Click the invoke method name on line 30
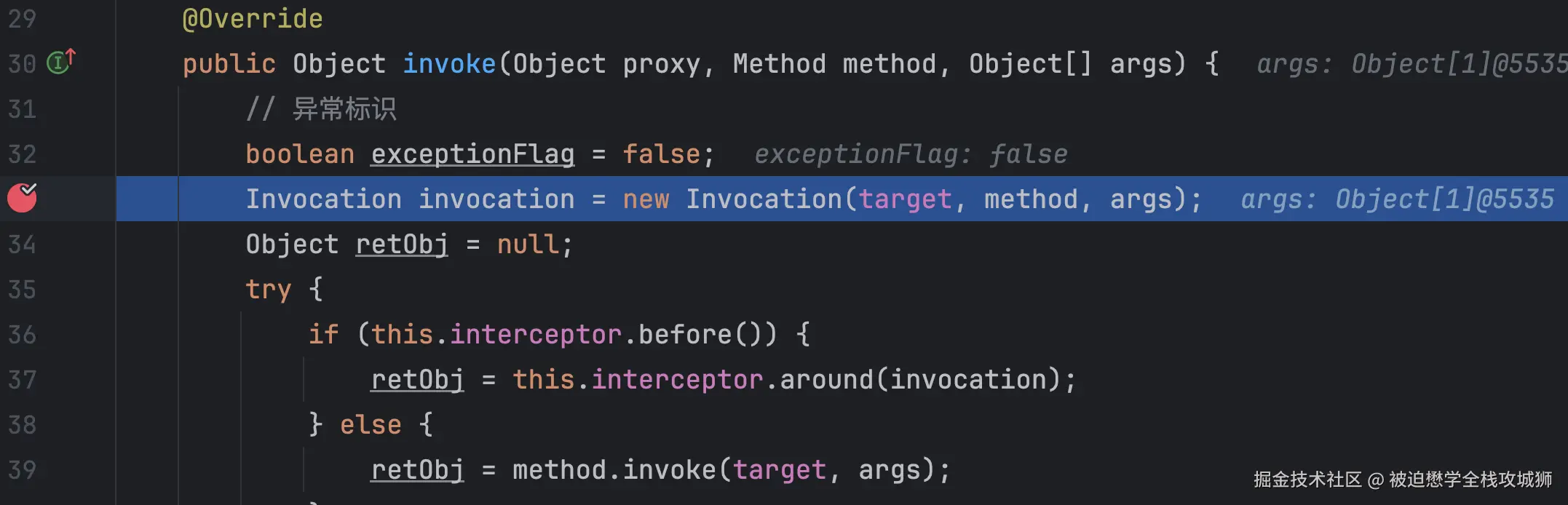Screen dimensions: 1568x505 click(449, 64)
